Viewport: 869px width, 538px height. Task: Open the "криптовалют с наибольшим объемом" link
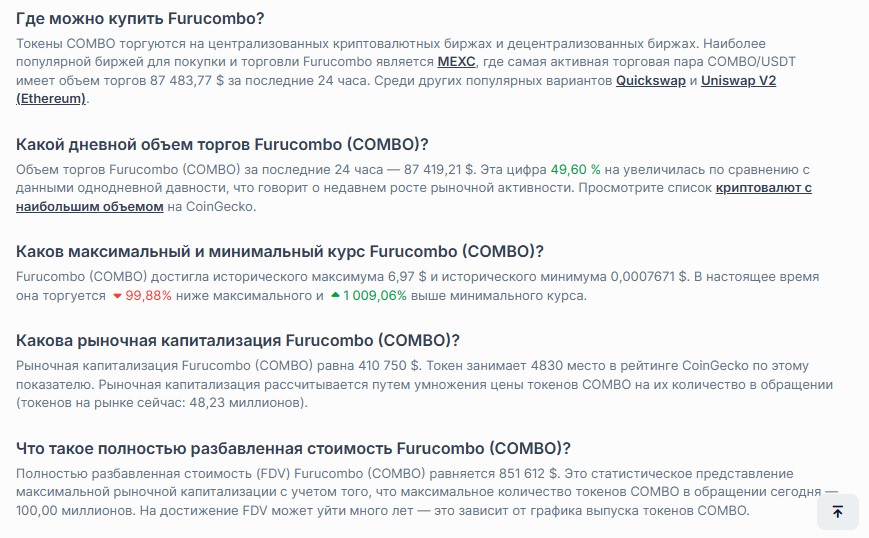764,187
